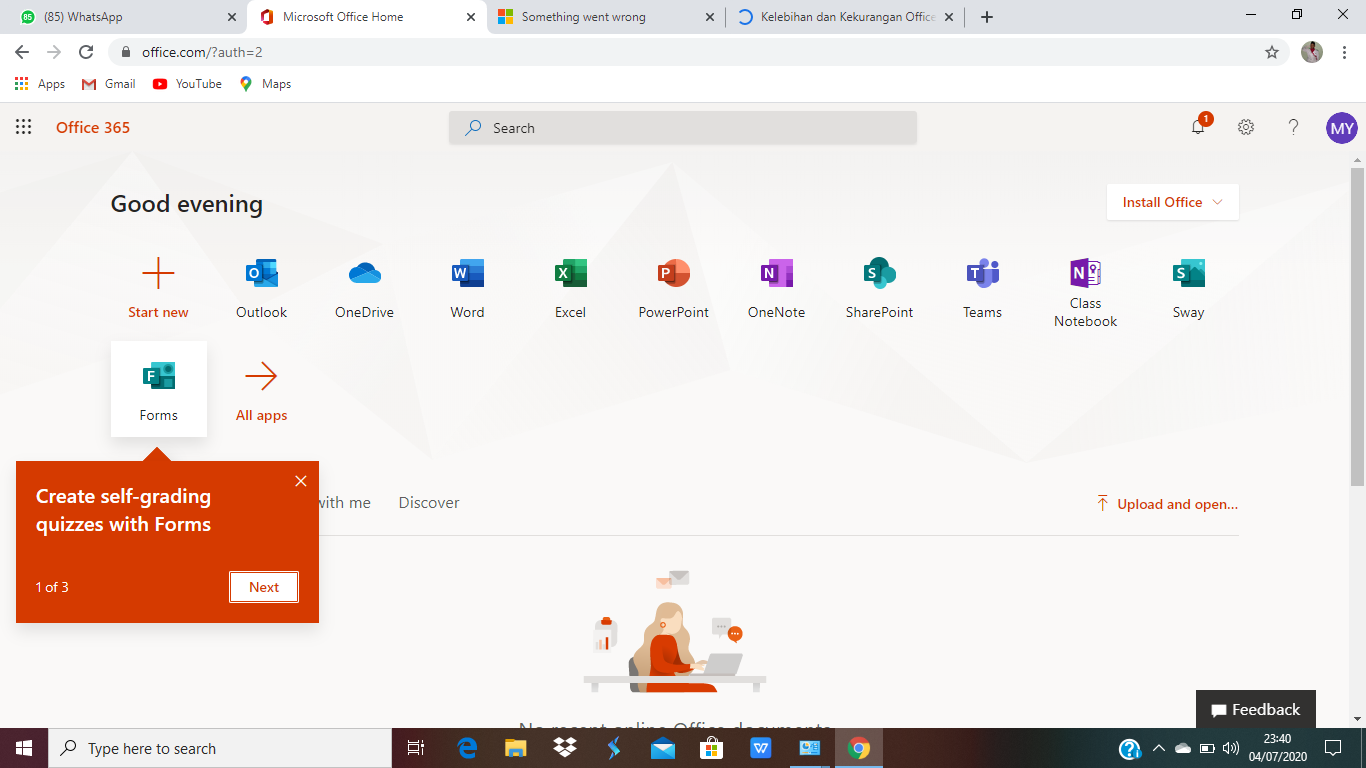Open the MY account avatar menu
This screenshot has height=768, width=1366.
(x=1342, y=128)
